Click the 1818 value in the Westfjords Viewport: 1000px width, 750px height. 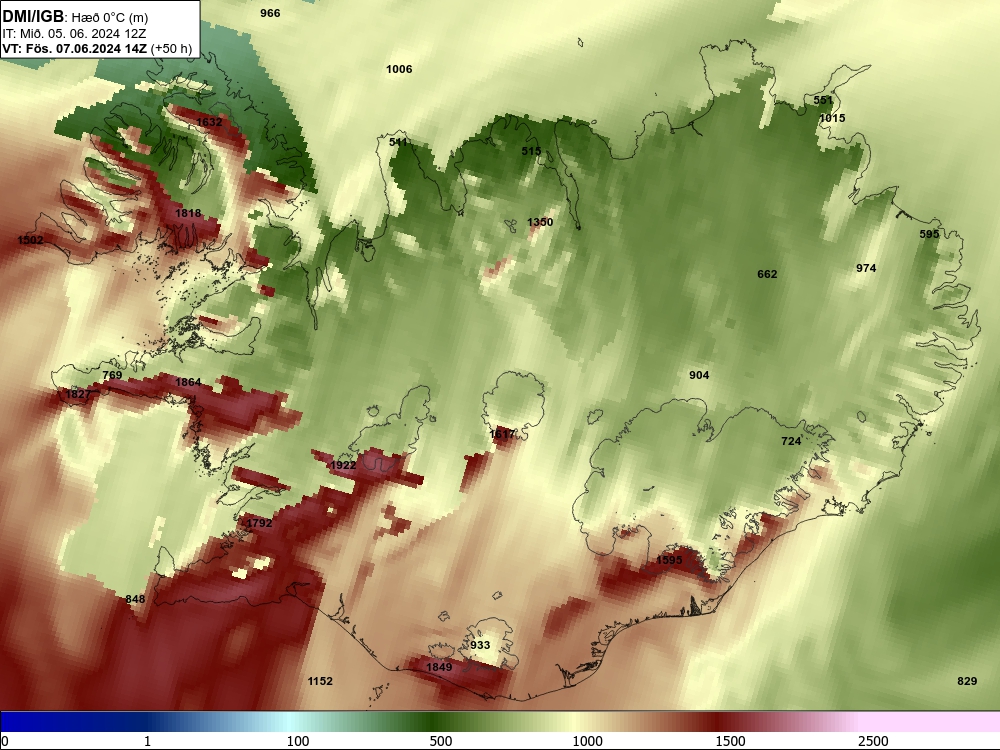coord(188,213)
